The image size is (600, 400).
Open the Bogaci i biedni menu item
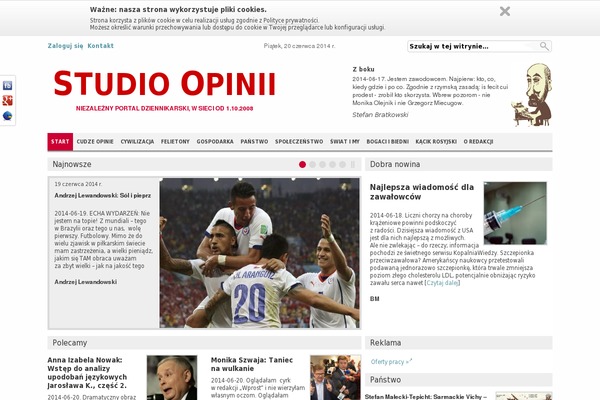(x=388, y=142)
